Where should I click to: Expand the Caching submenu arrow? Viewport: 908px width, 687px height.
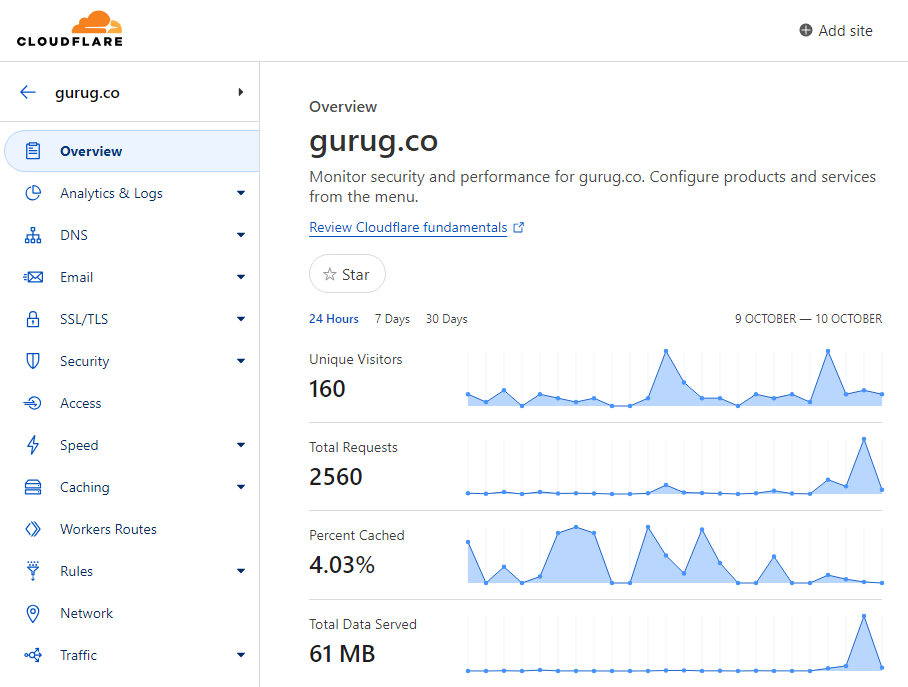click(241, 487)
